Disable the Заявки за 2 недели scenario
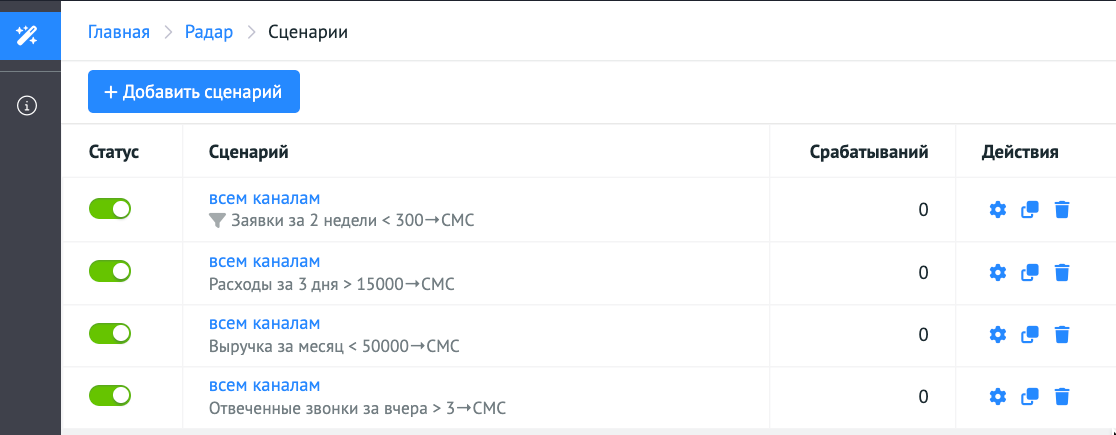 [x=110, y=209]
